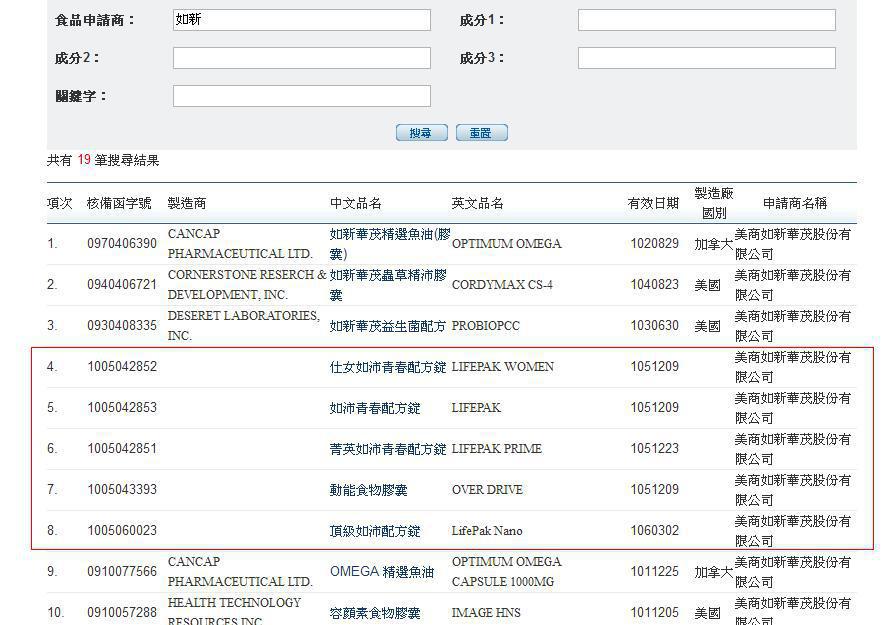
Task: Select approval number 1005042851
Action: coord(122,448)
